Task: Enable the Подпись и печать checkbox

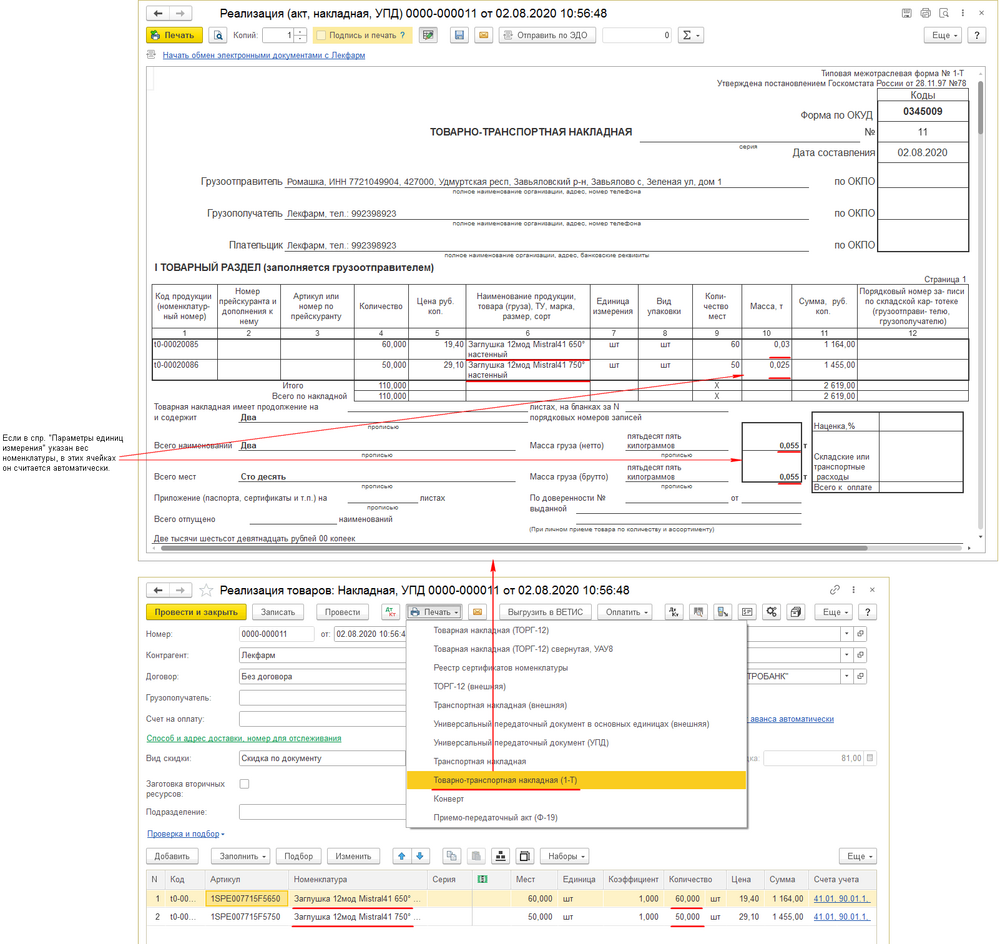Action: 321,35
